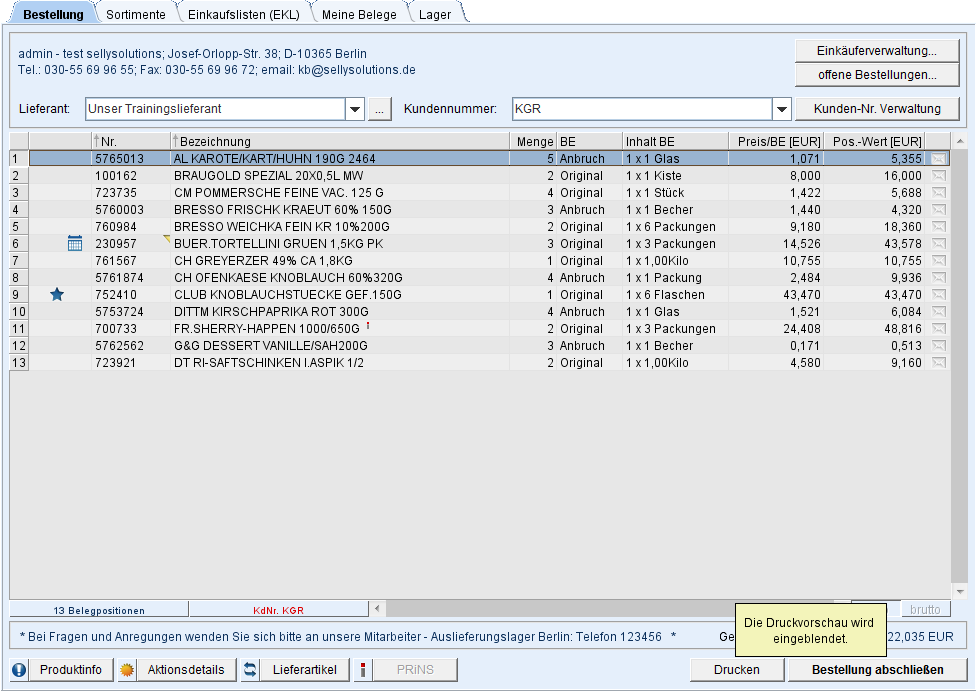Click the Lieferartikel swap arrows icon

click(250, 670)
